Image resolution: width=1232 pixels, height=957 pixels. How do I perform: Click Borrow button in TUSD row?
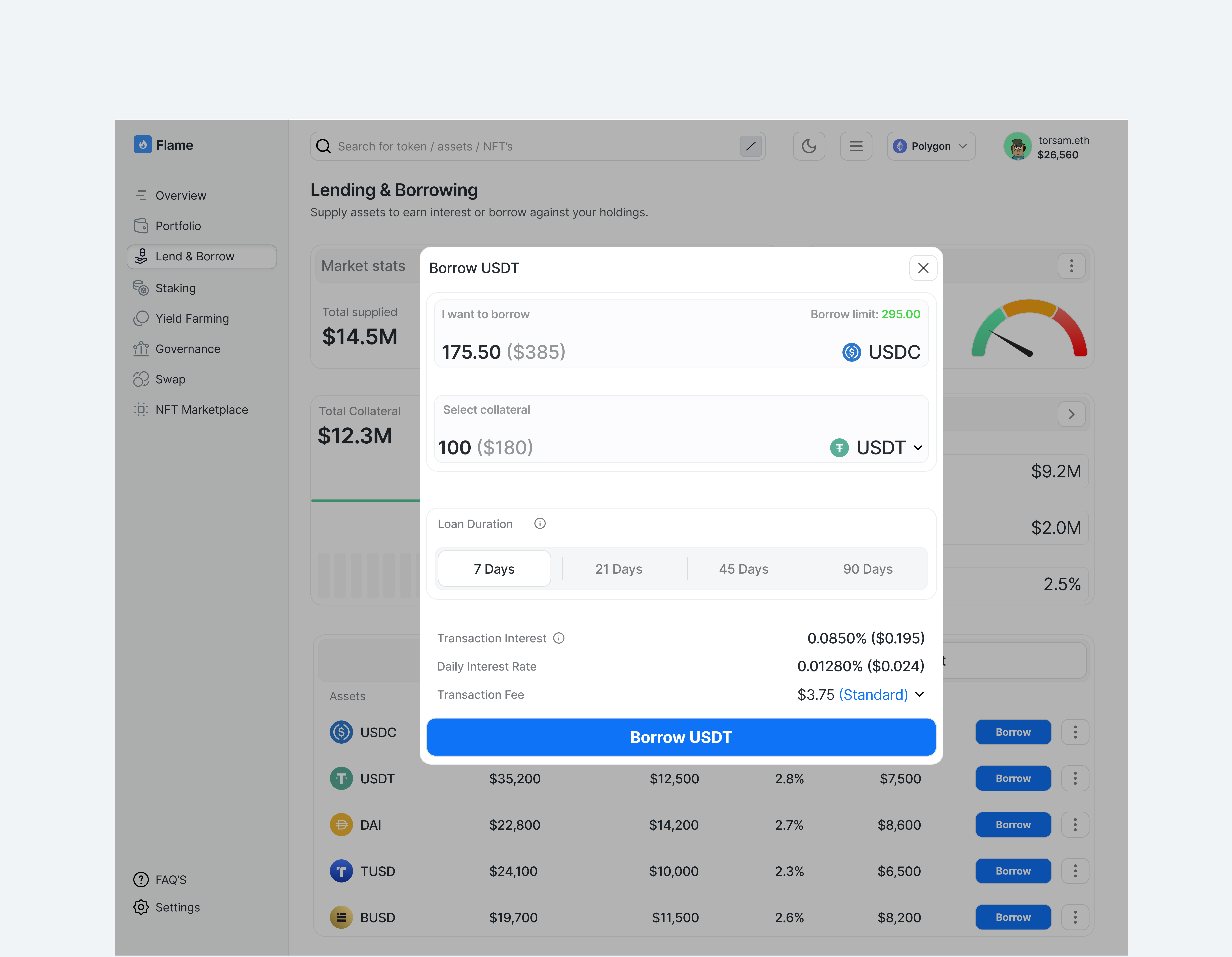1013,871
